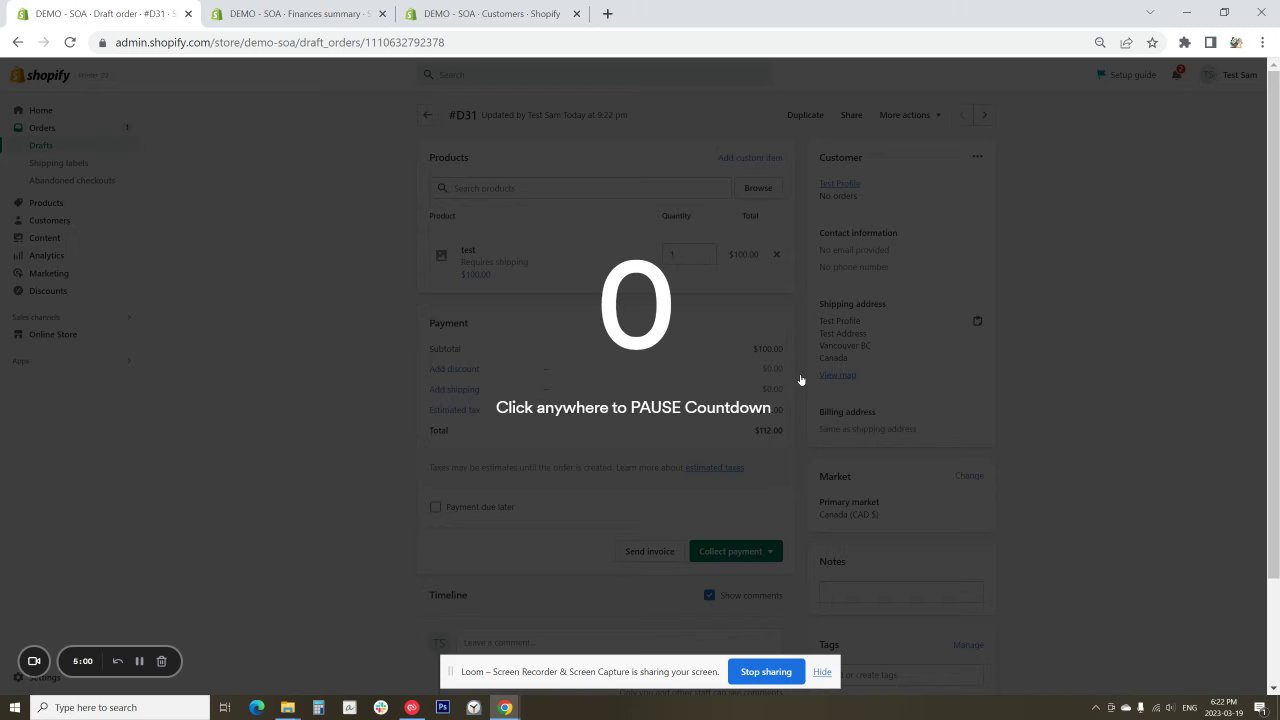
Task: Open Shipping labels in the sidebar
Action: coord(59,163)
